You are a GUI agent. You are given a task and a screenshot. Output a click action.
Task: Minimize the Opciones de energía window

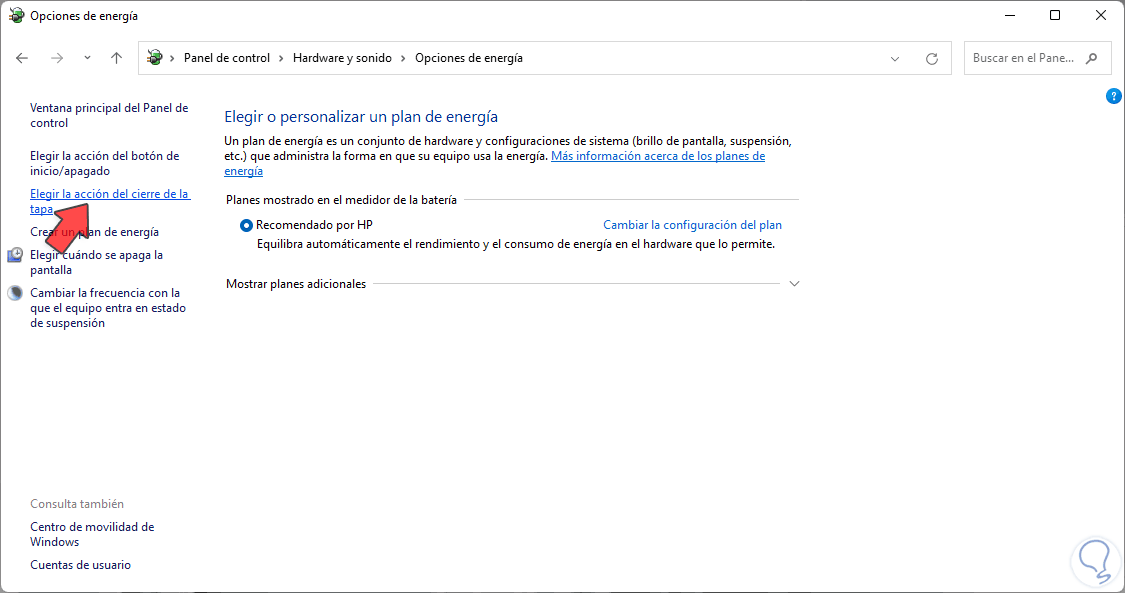click(1010, 15)
